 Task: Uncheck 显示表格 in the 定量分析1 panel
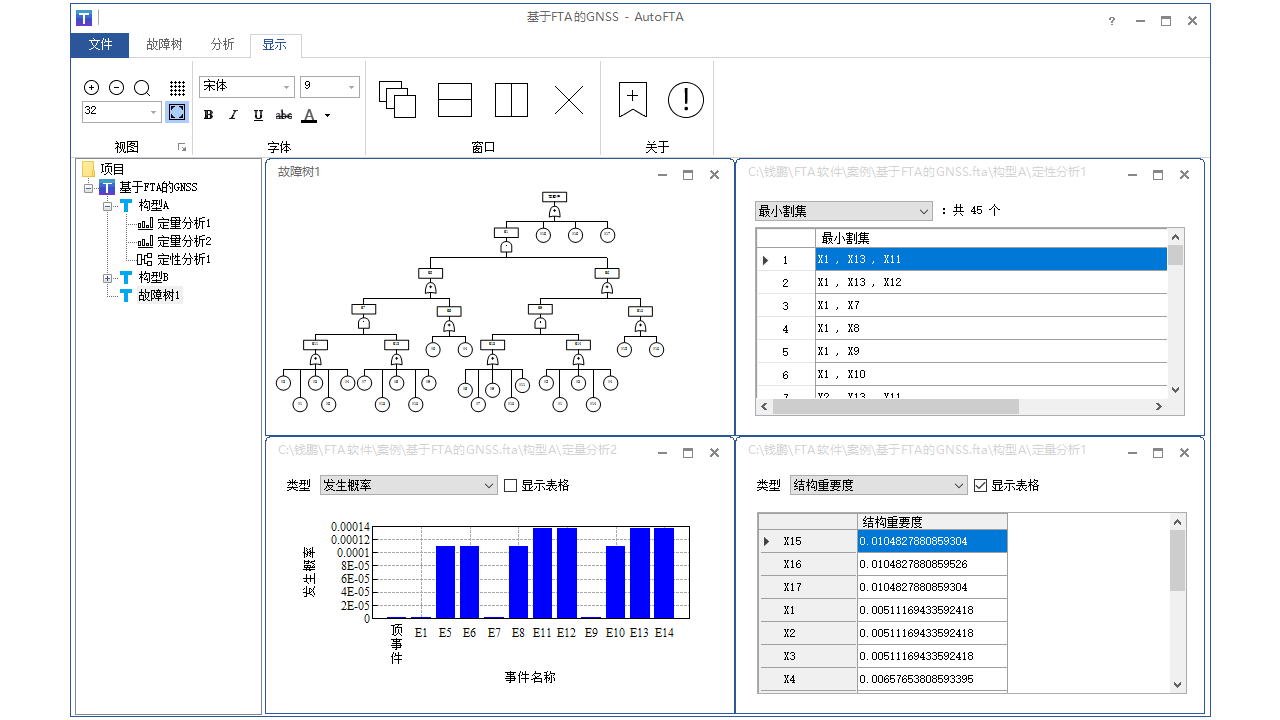tap(980, 486)
